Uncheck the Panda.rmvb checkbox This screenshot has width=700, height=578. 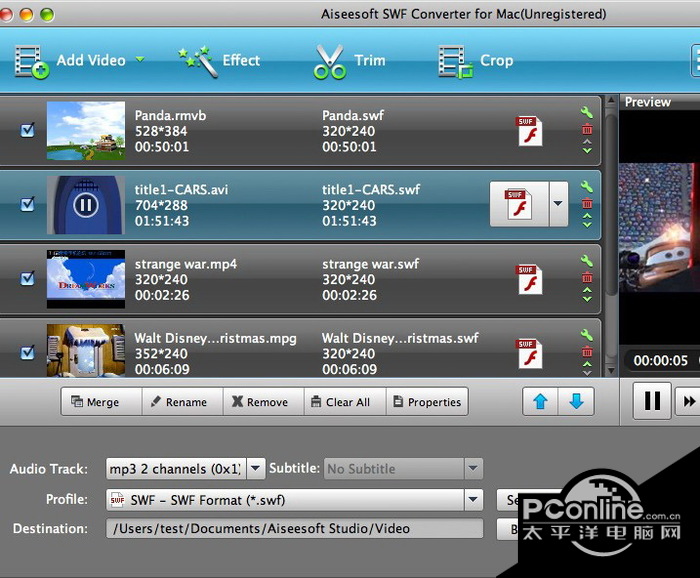[x=27, y=130]
